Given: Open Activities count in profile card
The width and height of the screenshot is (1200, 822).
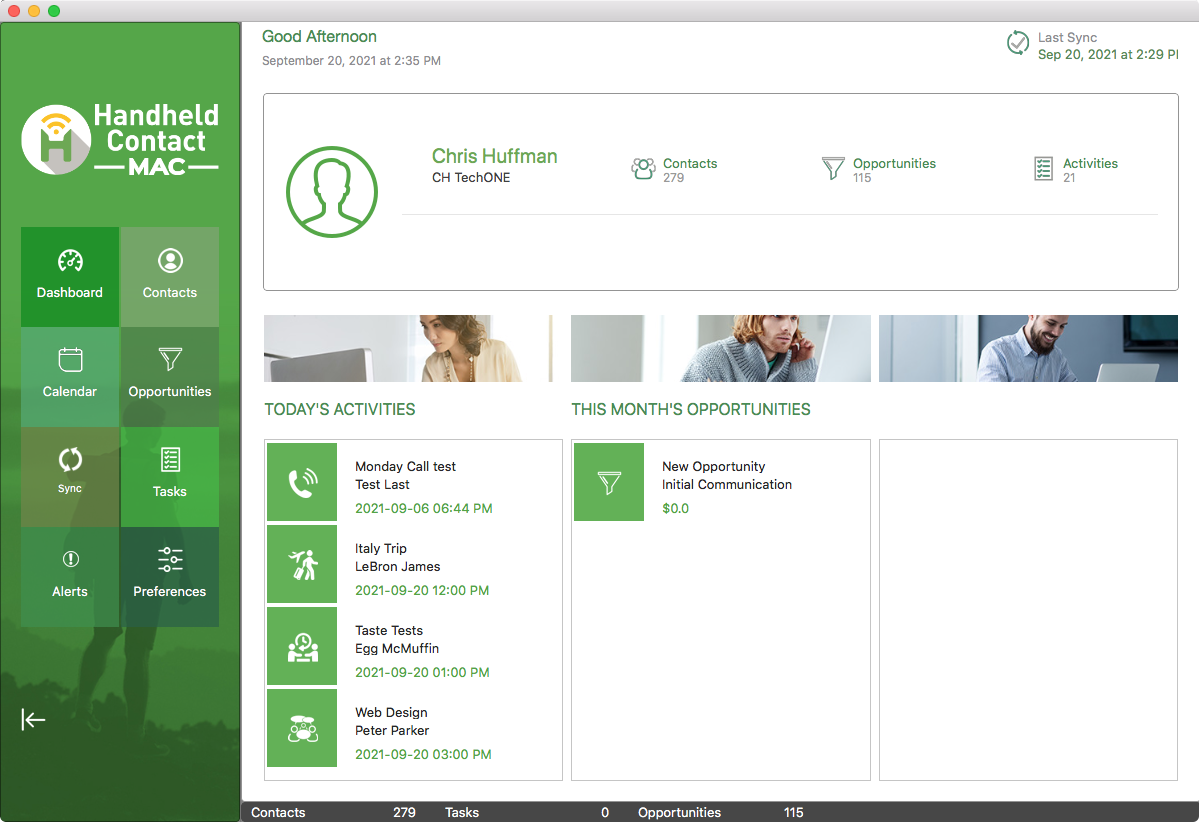Looking at the screenshot, I should [1076, 169].
